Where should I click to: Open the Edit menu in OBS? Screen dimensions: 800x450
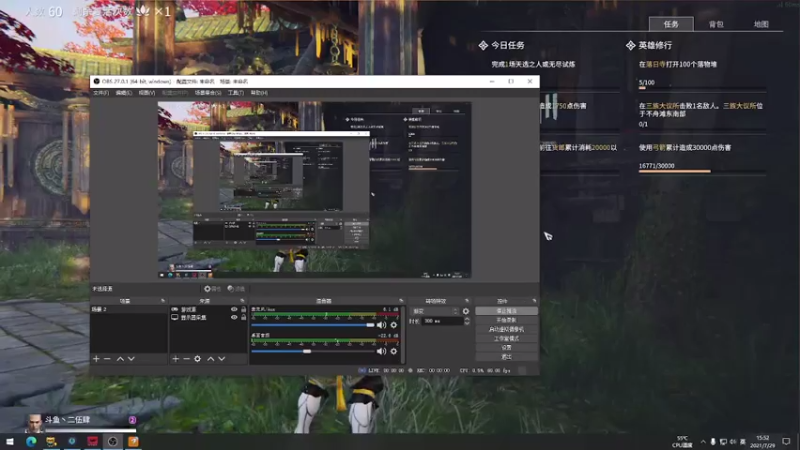point(123,93)
